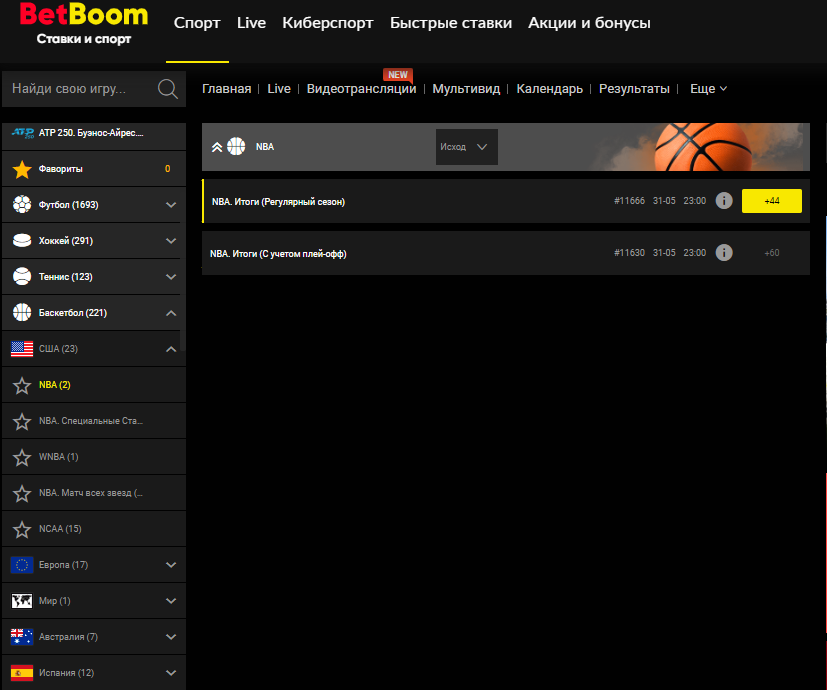This screenshot has width=827, height=690.
Task: Expand the Мир (1) chevron
Action: tap(171, 601)
